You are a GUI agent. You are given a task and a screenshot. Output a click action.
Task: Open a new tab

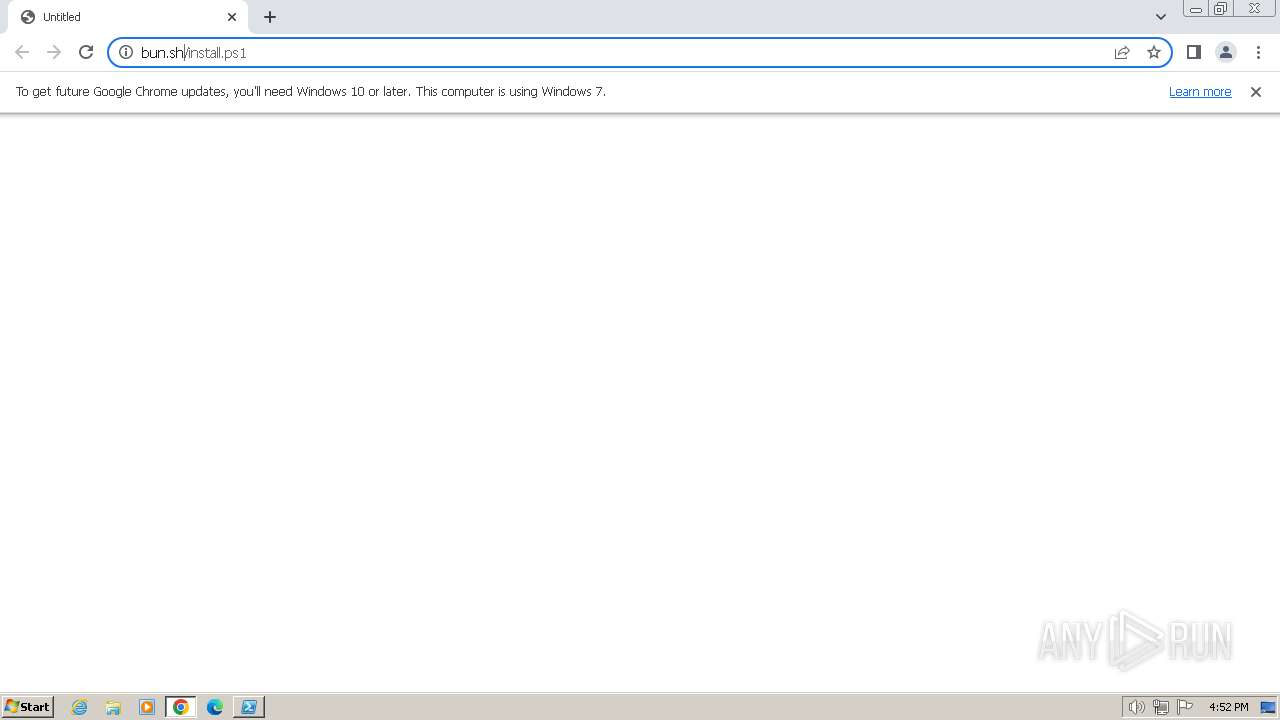click(270, 17)
